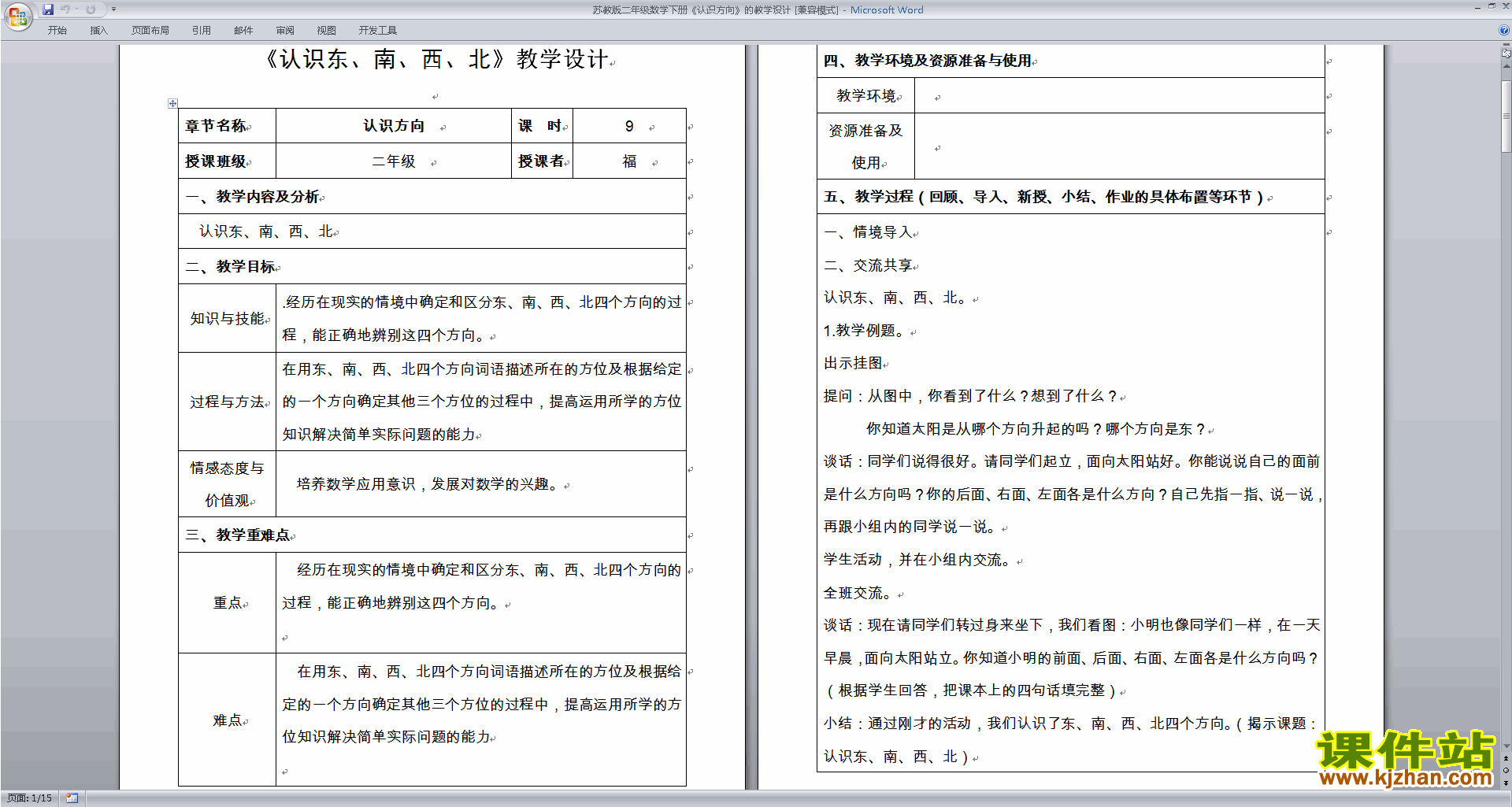1512x807 pixels.
Task: Click the 难点 cell
Action: point(227,720)
